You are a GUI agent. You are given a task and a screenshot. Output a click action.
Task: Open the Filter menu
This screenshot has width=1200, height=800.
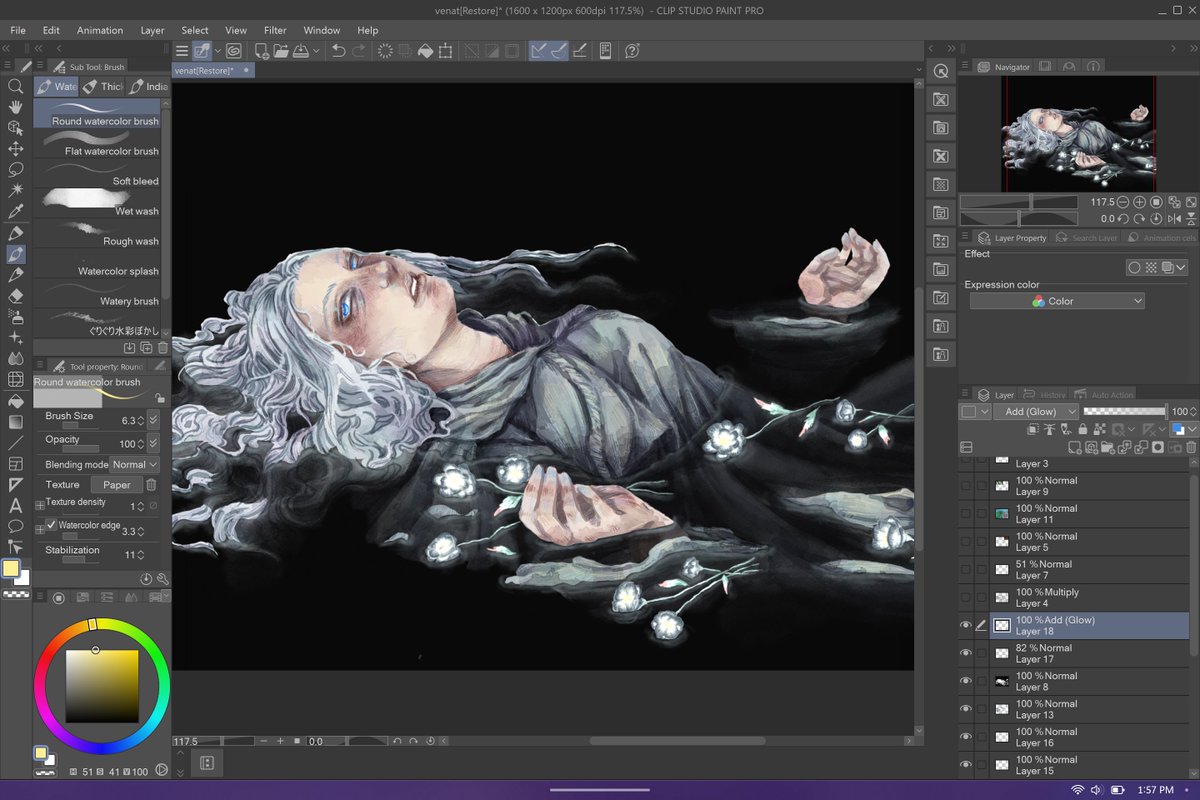click(x=275, y=30)
